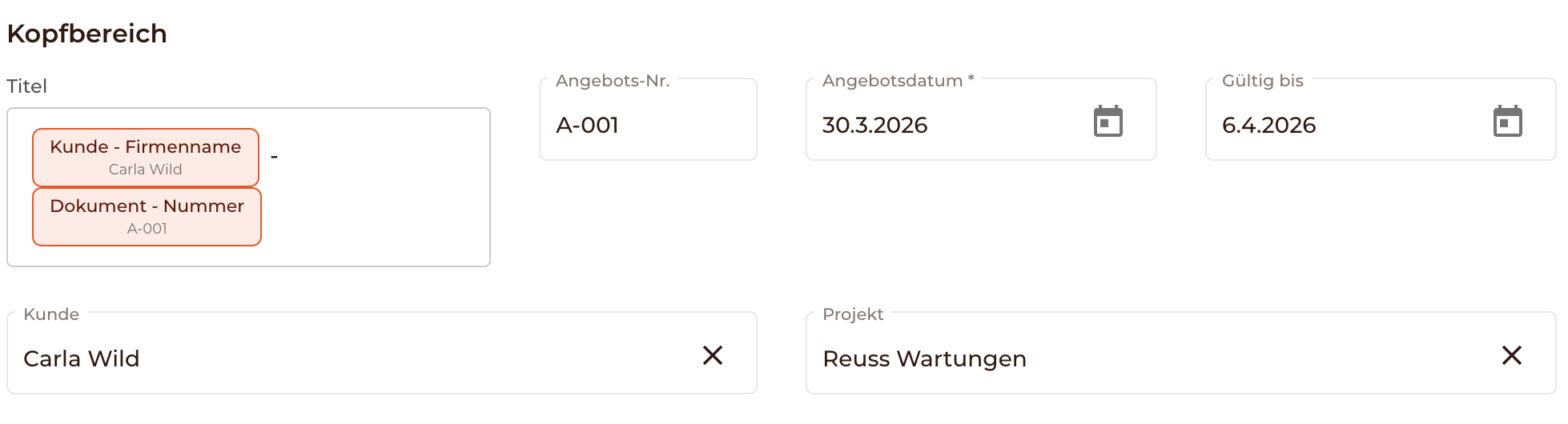Open the Kunde combo box Carla Wild
Image resolution: width=1568 pixels, height=424 pixels.
click(x=320, y=358)
